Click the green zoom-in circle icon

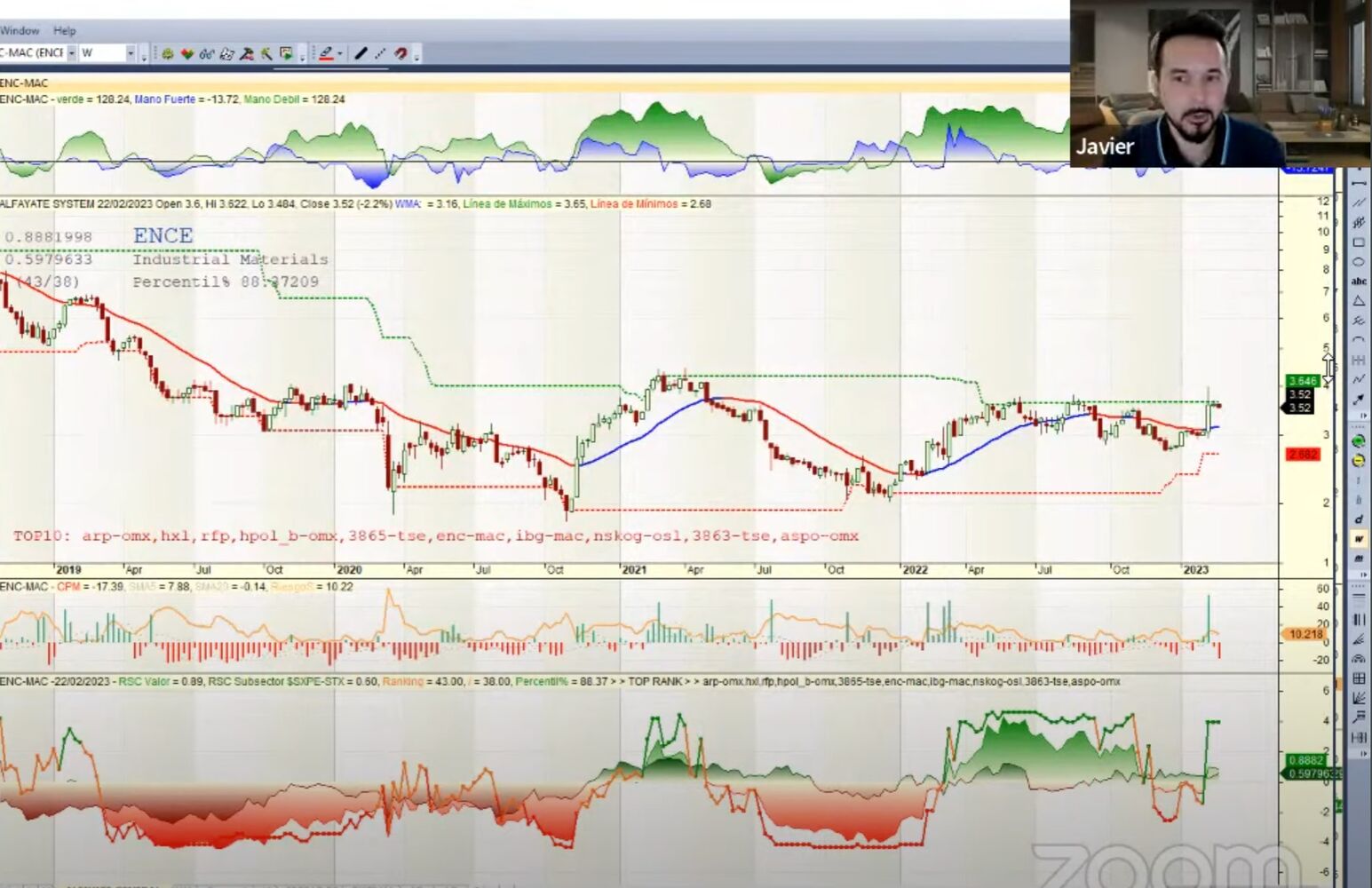tap(1359, 441)
